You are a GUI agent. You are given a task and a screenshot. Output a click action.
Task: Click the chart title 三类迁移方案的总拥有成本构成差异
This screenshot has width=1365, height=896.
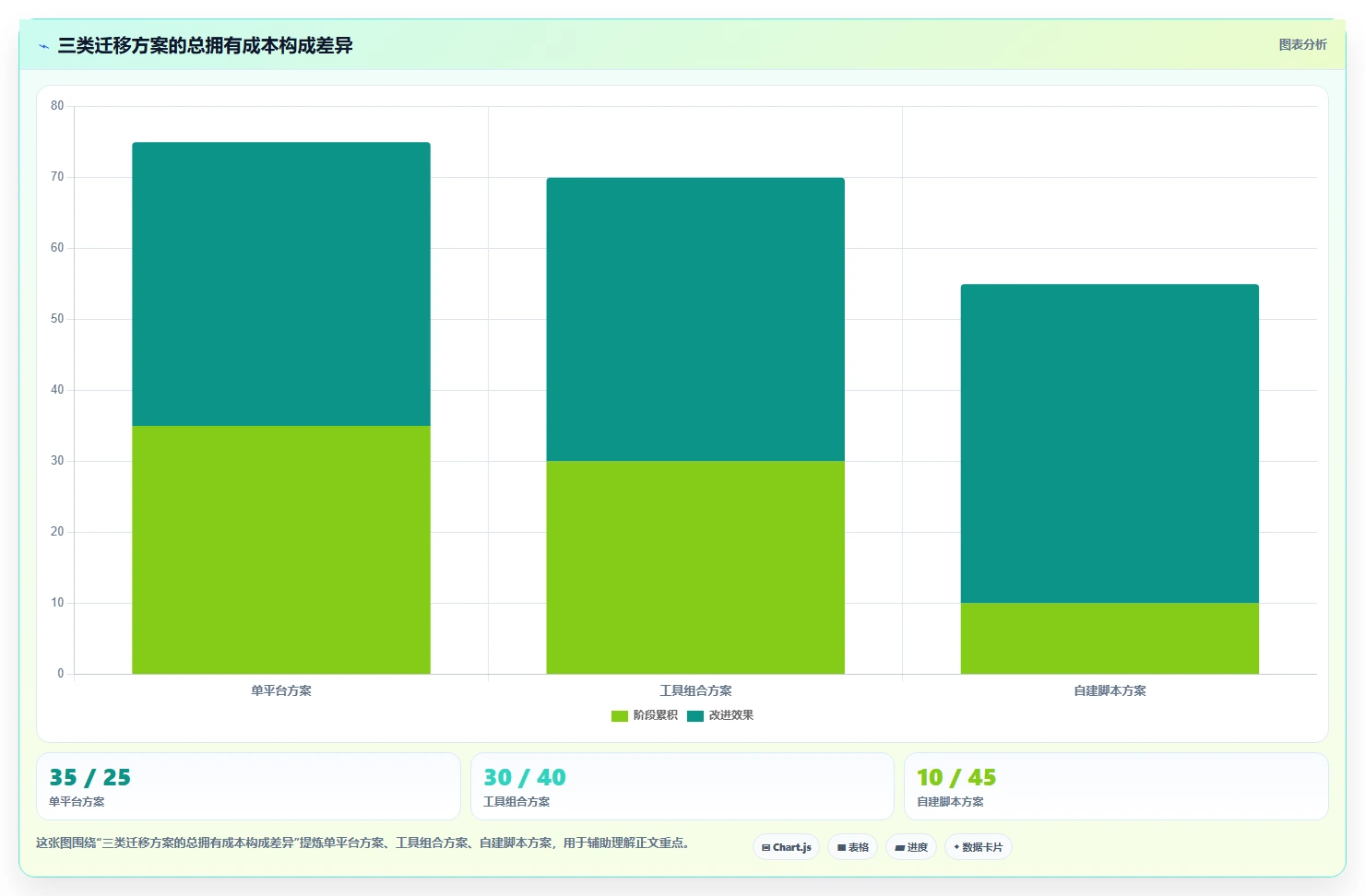(205, 45)
